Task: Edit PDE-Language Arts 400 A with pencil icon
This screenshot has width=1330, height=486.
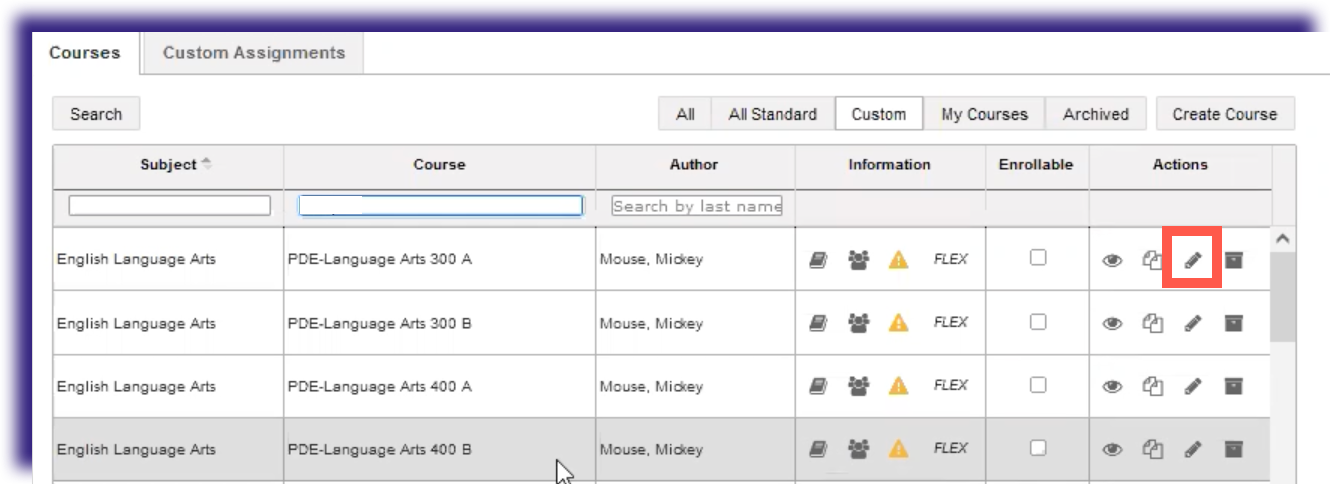Action: point(1192,386)
